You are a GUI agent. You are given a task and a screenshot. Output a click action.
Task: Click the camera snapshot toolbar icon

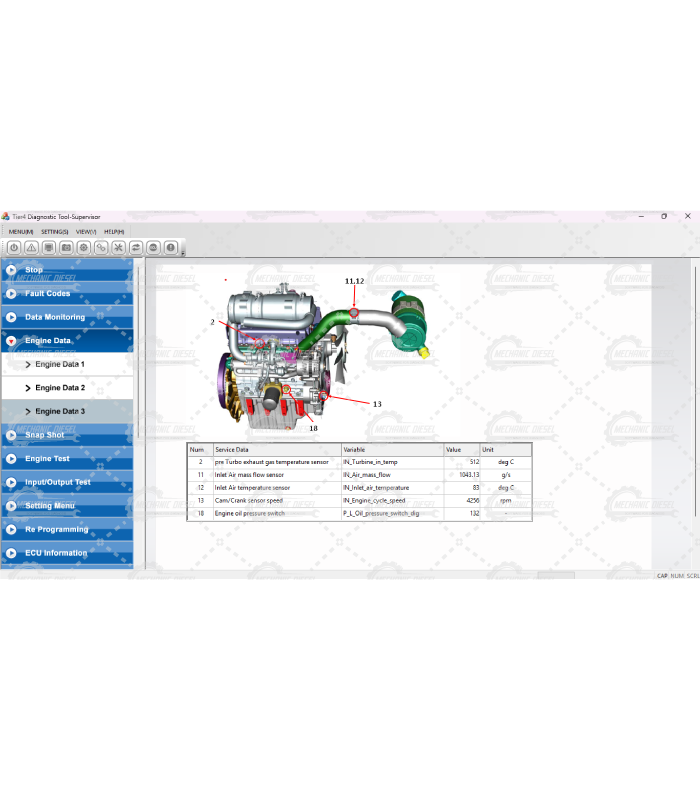coord(66,247)
